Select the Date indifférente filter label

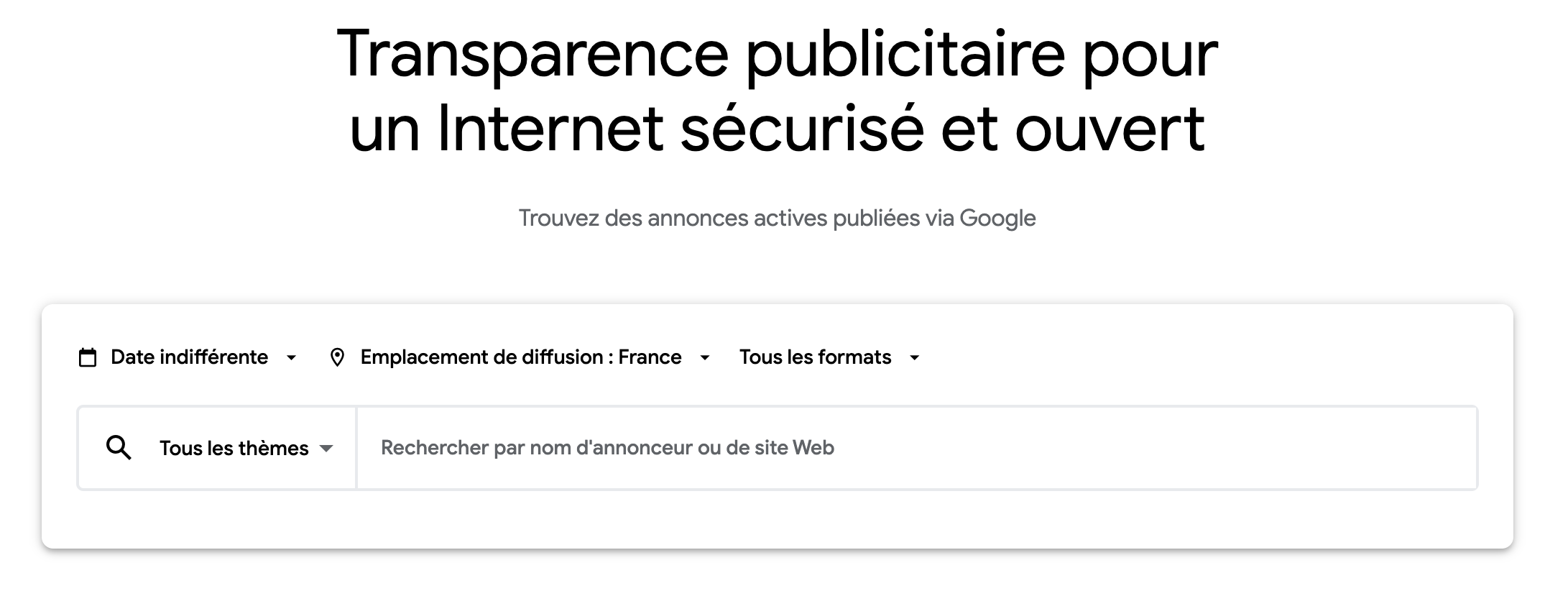tap(189, 357)
